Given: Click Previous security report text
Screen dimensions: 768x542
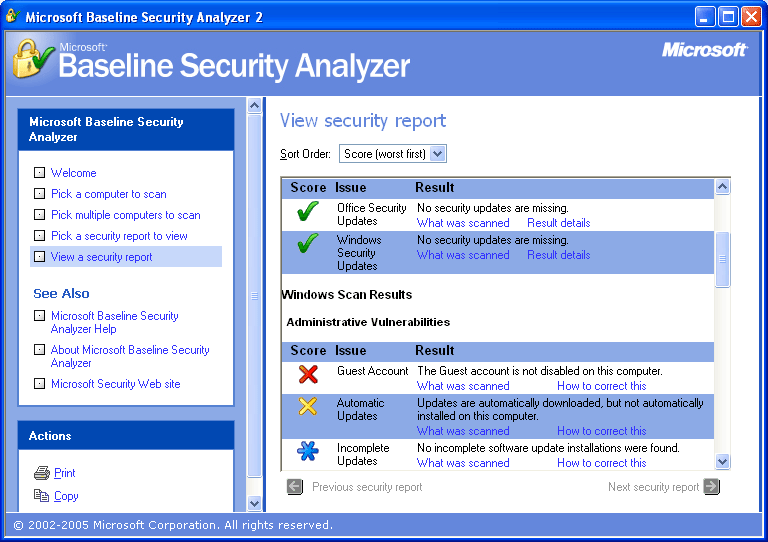Looking at the screenshot, I should [x=367, y=487].
